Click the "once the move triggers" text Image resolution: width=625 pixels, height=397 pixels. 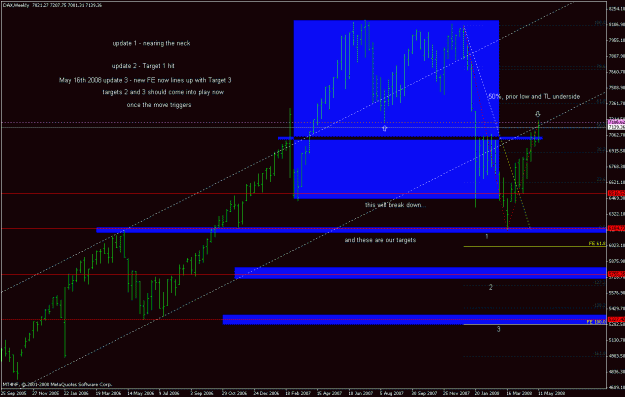[x=159, y=105]
